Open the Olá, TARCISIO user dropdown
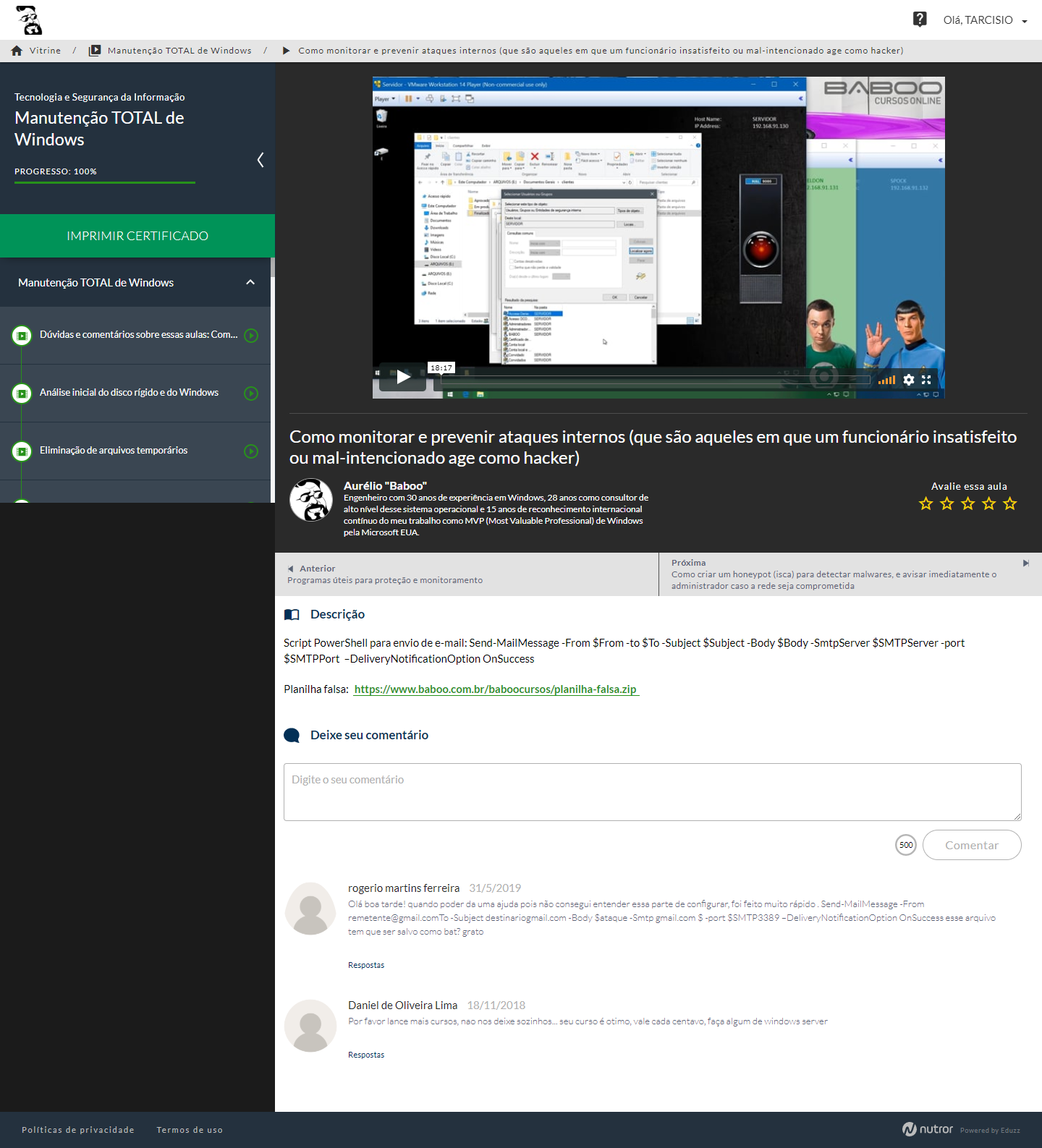Image resolution: width=1042 pixels, height=1148 pixels. (x=985, y=20)
